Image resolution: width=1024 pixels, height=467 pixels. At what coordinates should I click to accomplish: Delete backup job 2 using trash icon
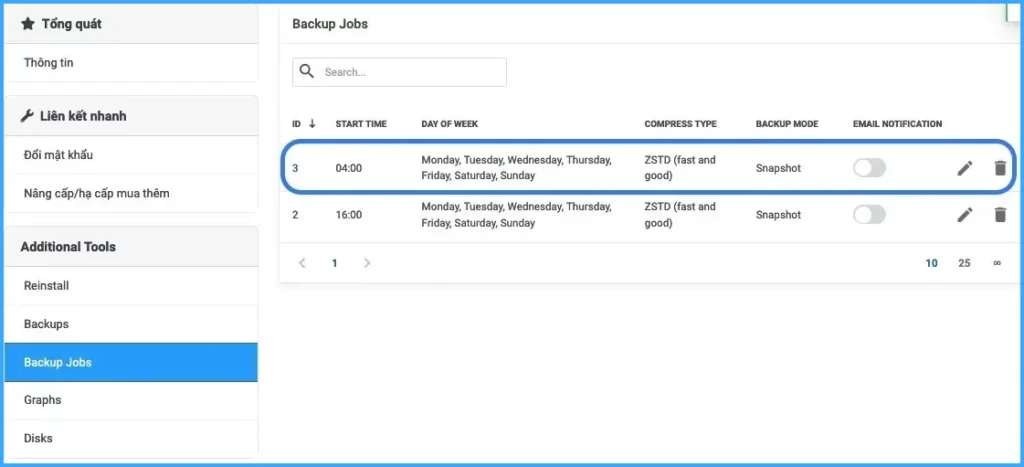pyautogui.click(x=1000, y=214)
